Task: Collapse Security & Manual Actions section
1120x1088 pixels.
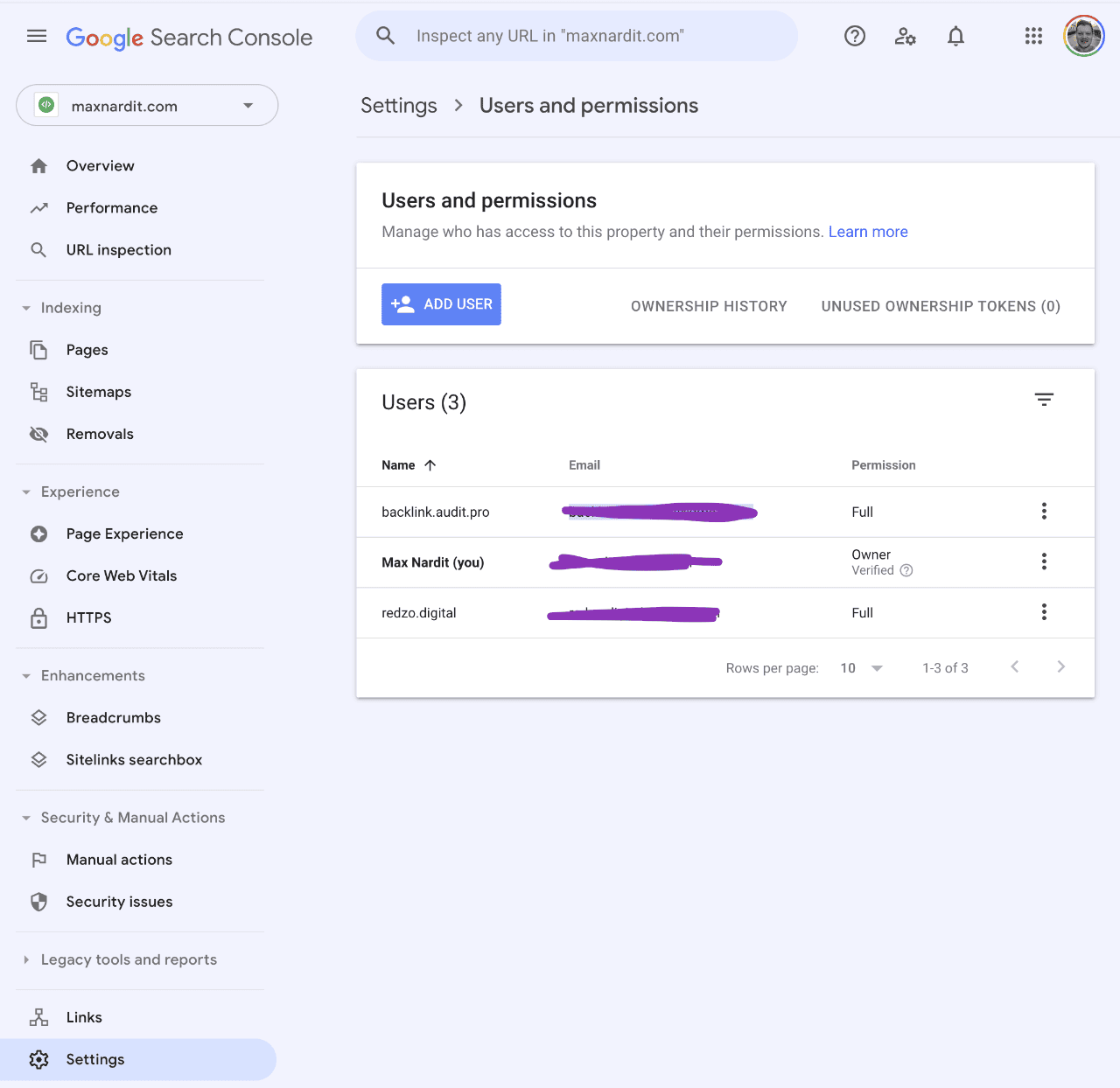Action: coord(26,818)
